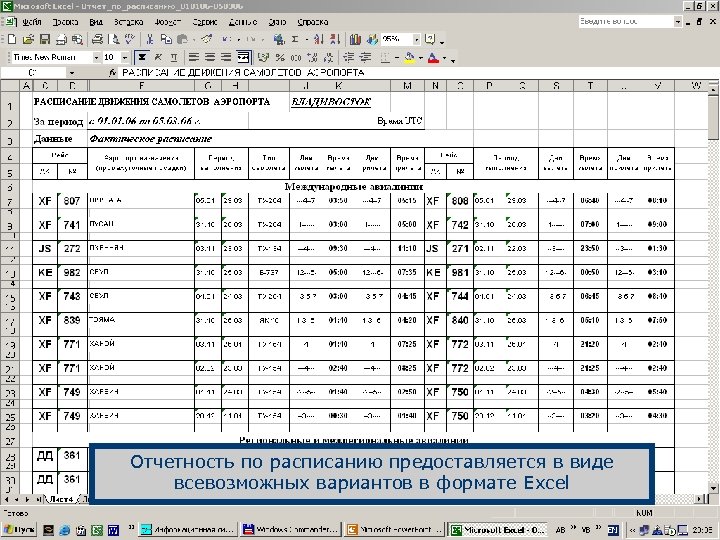Open the fill color dropdown arrow
This screenshot has height=540, width=720.
pyautogui.click(x=420, y=57)
